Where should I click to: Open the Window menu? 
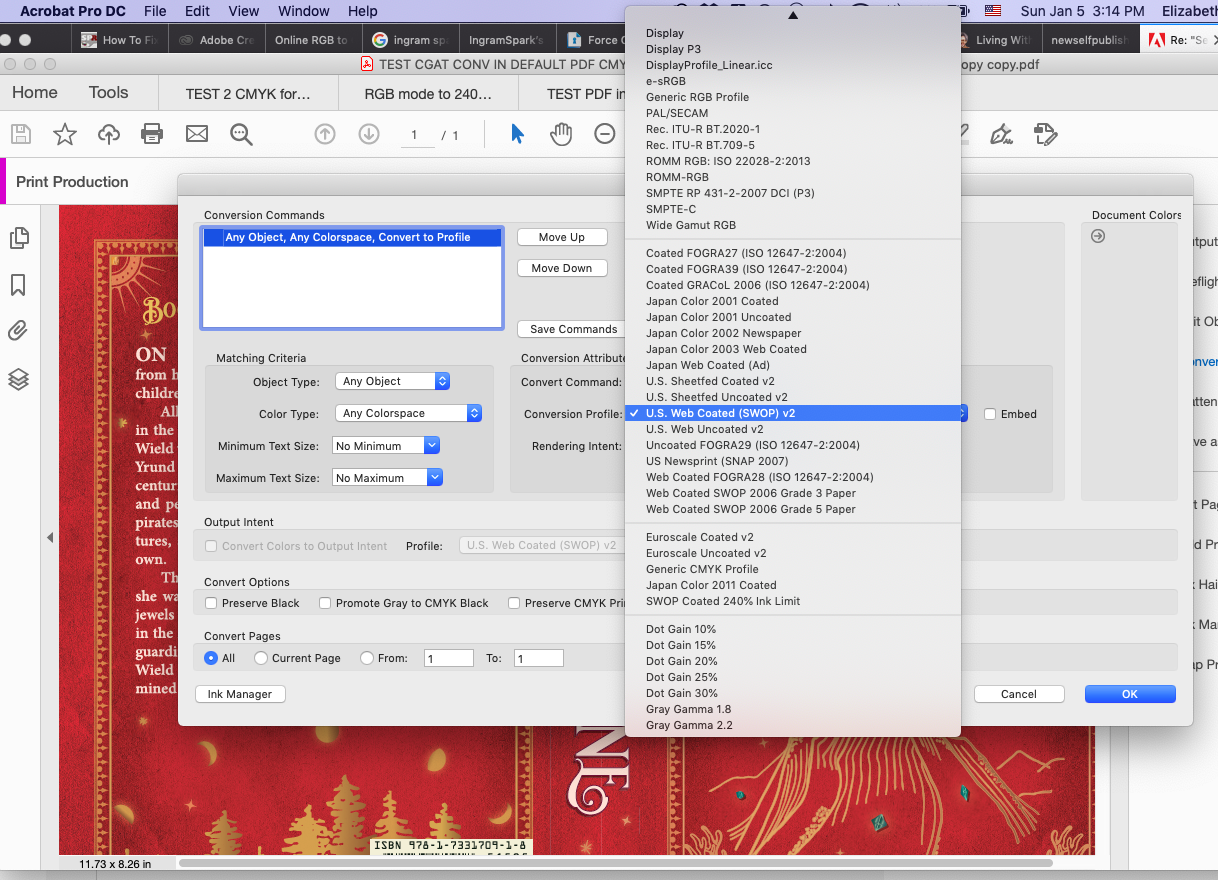click(x=303, y=11)
